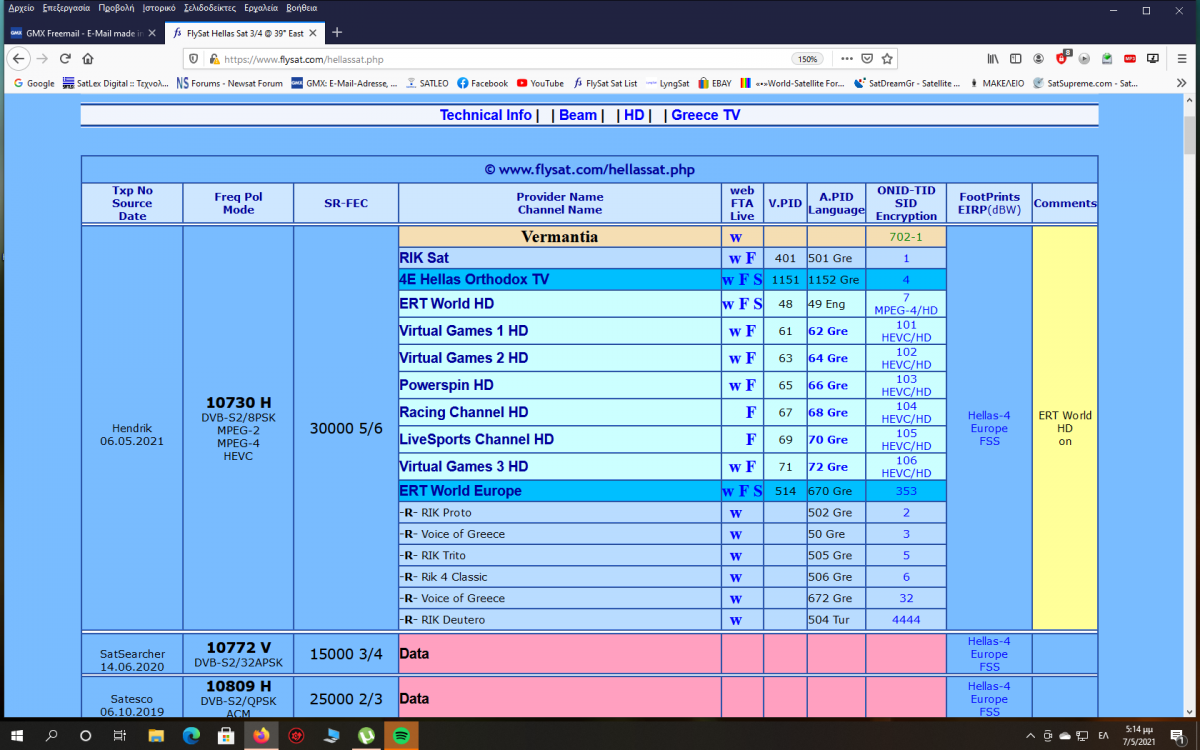View site security padlock information
Viewport: 1200px width, 750px height.
[x=214, y=59]
